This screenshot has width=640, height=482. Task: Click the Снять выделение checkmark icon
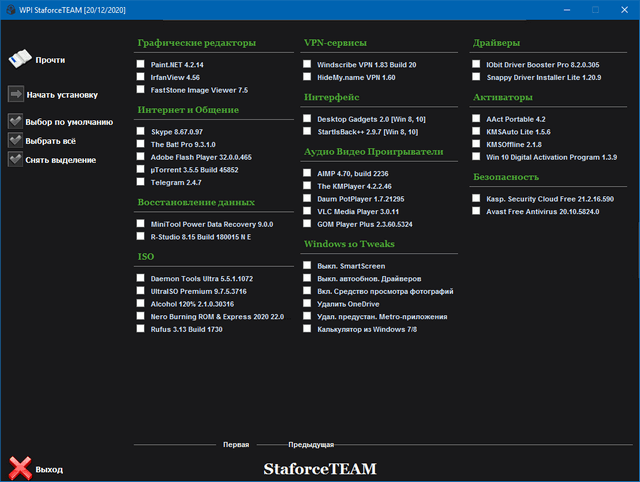[x=16, y=159]
